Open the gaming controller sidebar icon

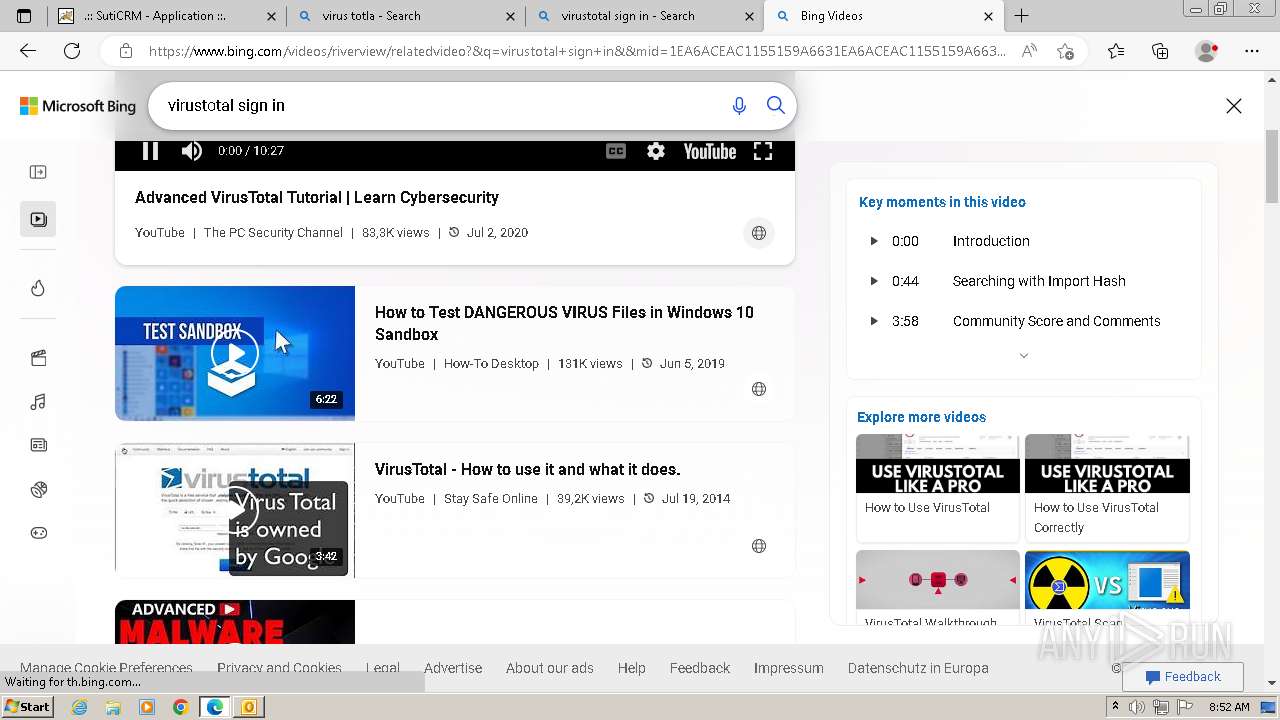pos(38,533)
